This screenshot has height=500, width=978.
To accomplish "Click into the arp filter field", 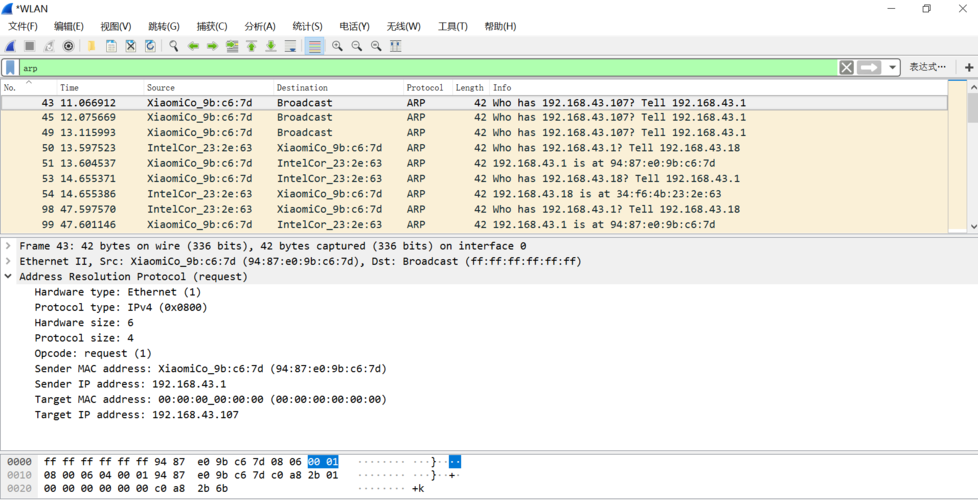I will pos(429,68).
